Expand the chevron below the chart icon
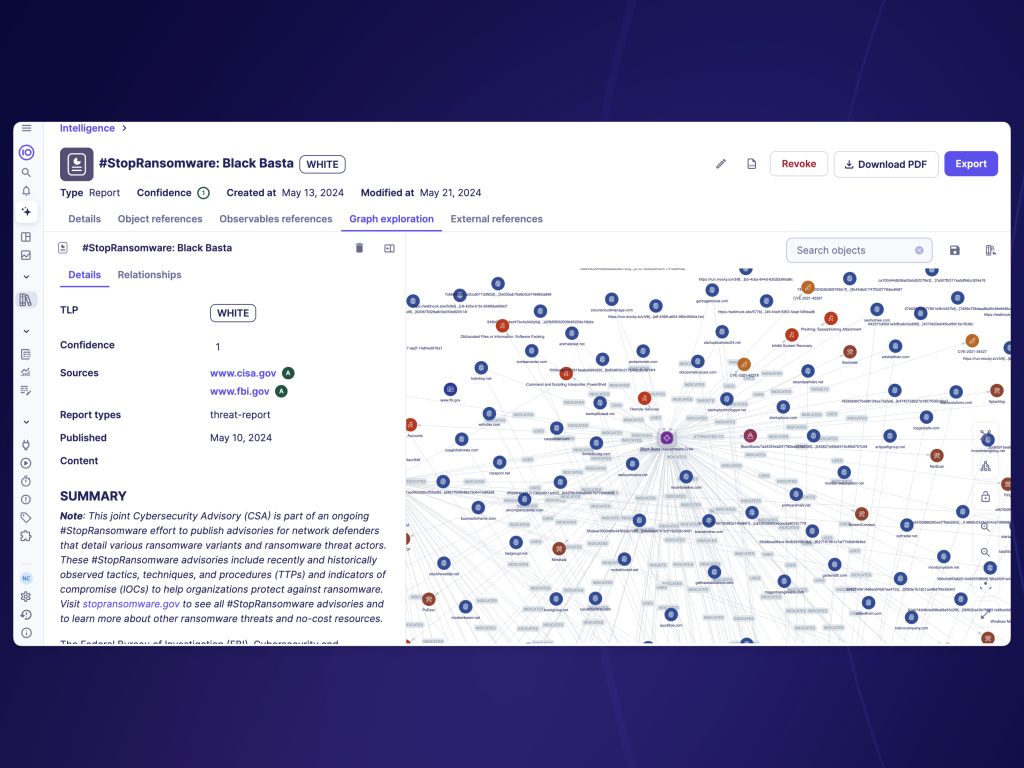The image size is (1024, 768). click(x=26, y=277)
